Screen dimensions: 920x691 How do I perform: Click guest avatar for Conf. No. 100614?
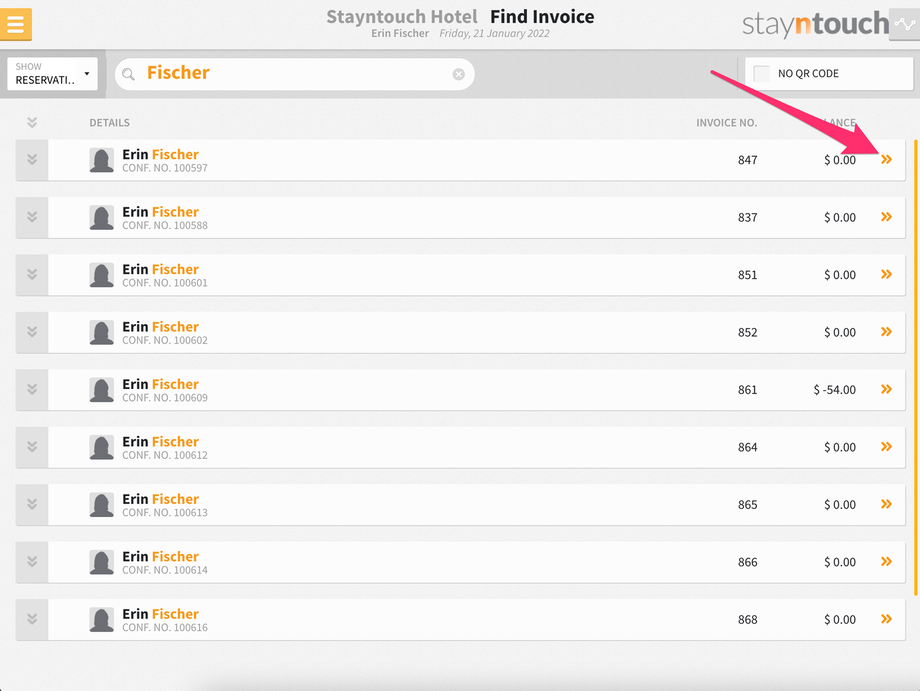click(x=102, y=563)
